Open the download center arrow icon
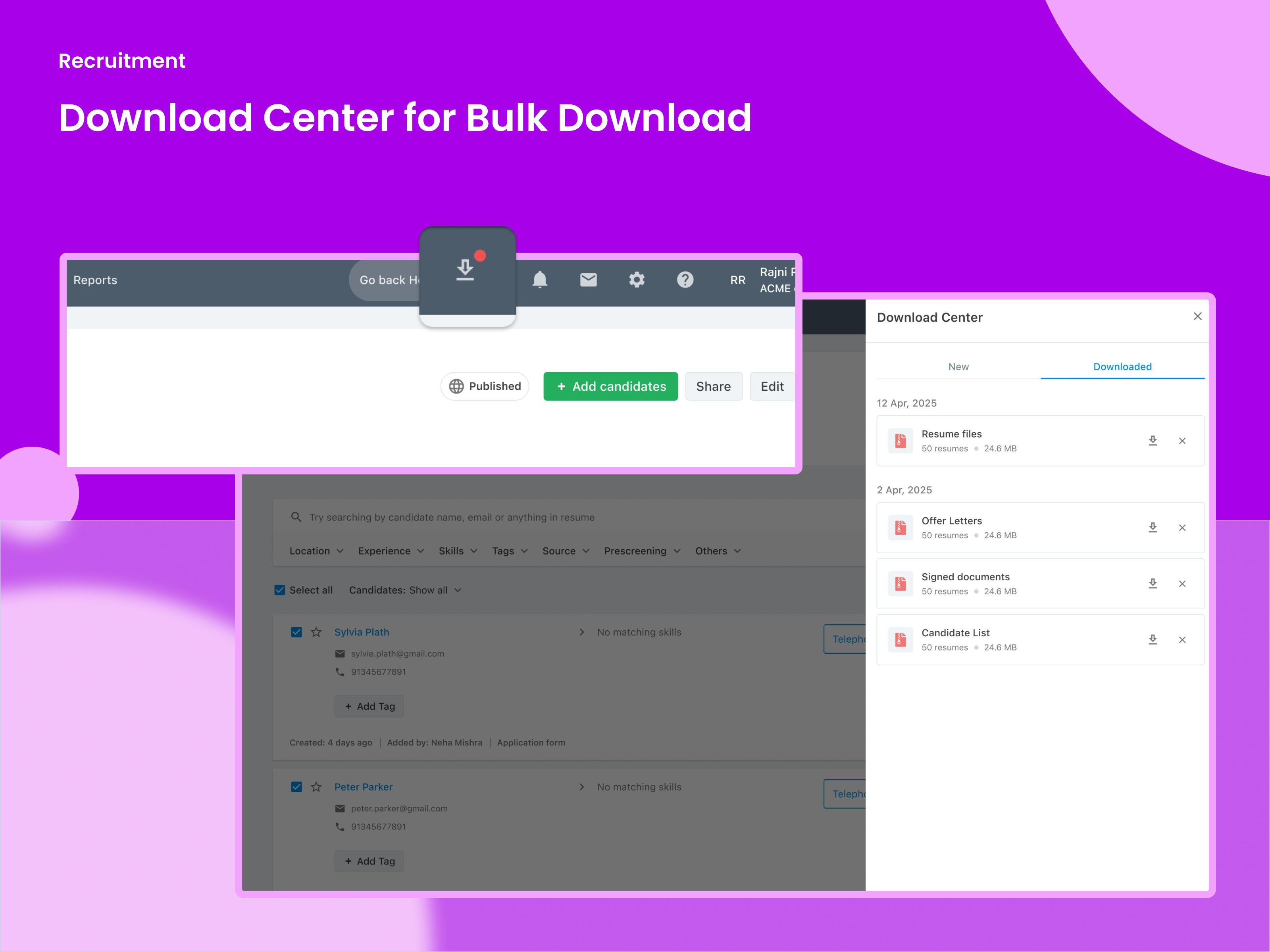 pyautogui.click(x=465, y=270)
